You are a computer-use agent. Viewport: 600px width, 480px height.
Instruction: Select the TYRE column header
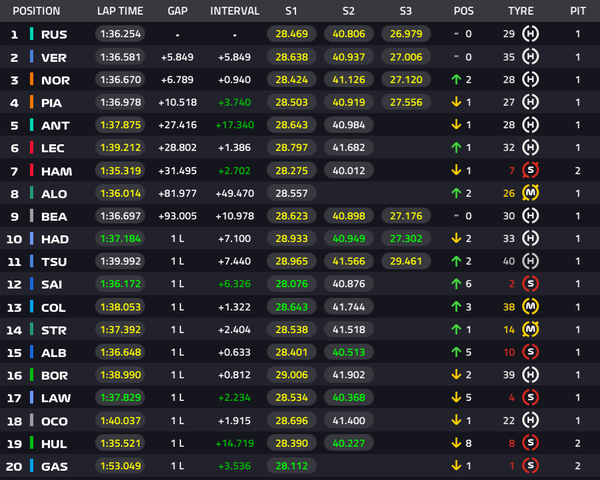521,11
